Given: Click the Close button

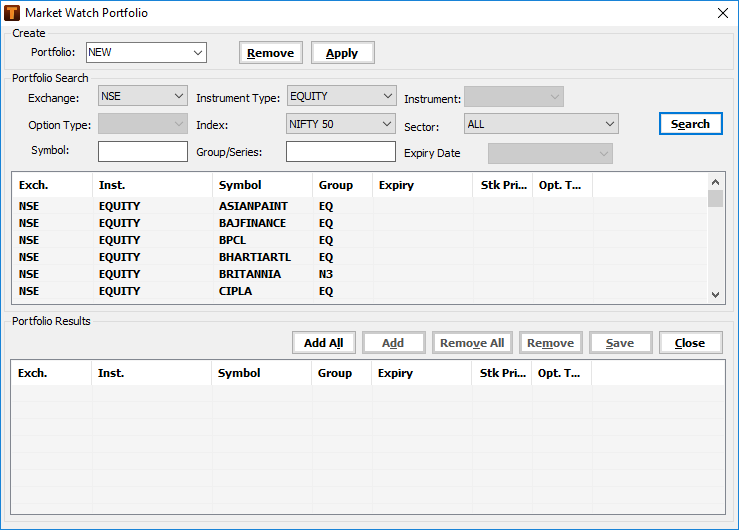Looking at the screenshot, I should coord(690,343).
